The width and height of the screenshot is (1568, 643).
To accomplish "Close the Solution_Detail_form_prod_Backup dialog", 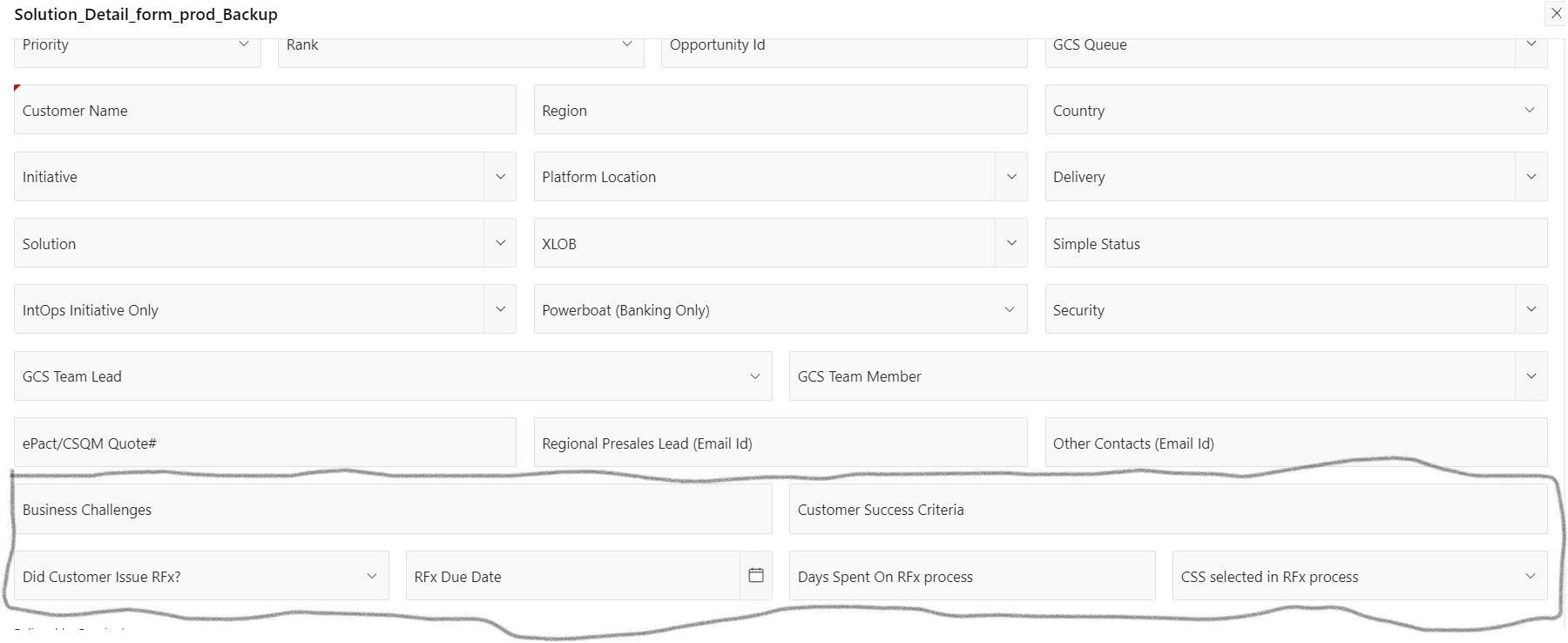I will 1557,13.
